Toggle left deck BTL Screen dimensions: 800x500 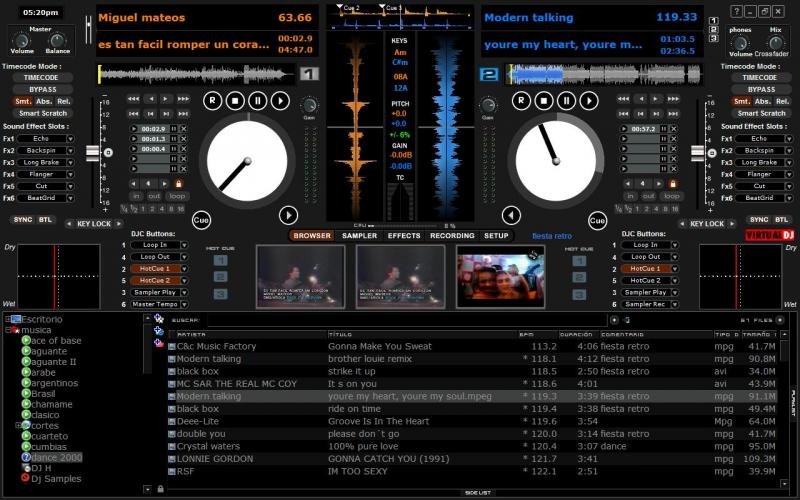coord(45,219)
